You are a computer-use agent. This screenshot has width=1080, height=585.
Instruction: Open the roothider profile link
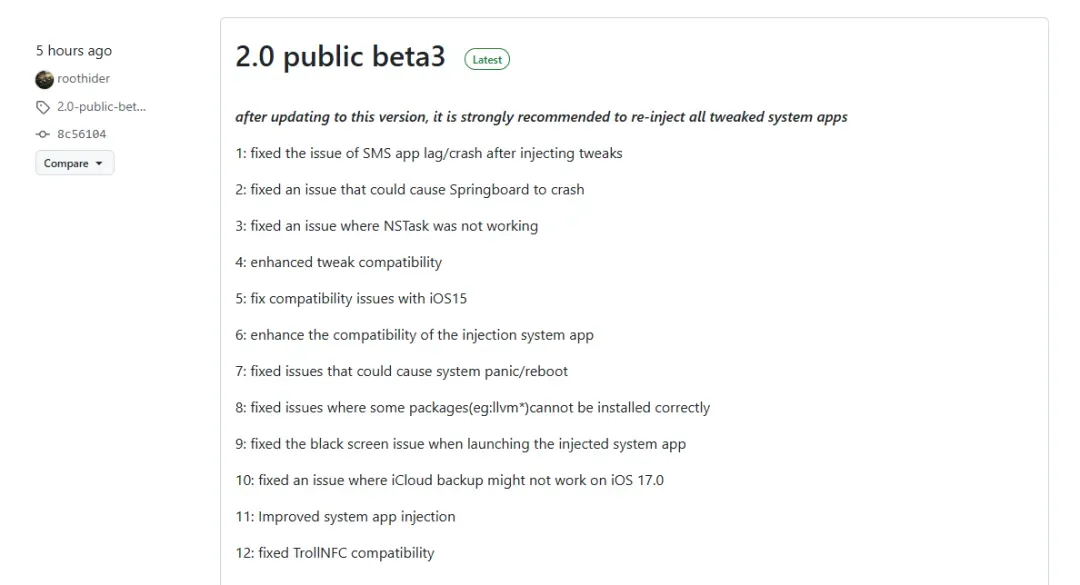tap(83, 79)
